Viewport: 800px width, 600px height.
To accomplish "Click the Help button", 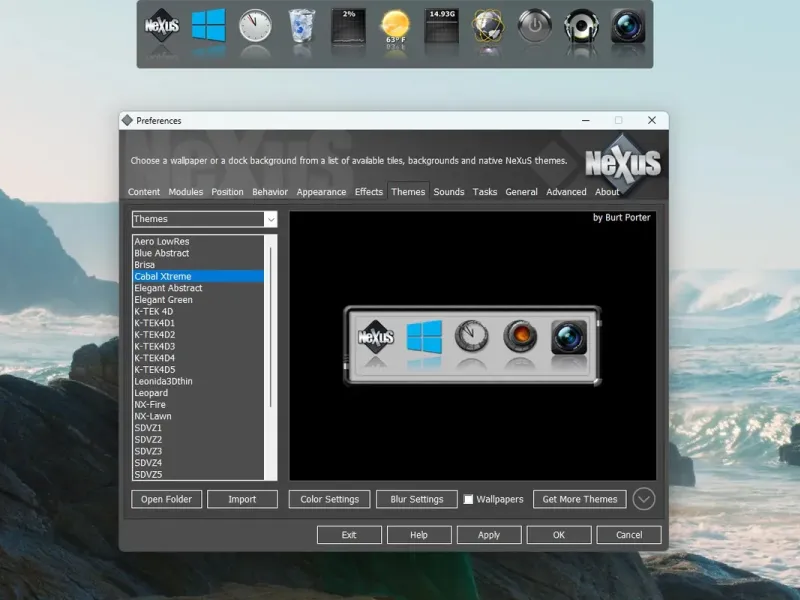I will pyautogui.click(x=419, y=535).
